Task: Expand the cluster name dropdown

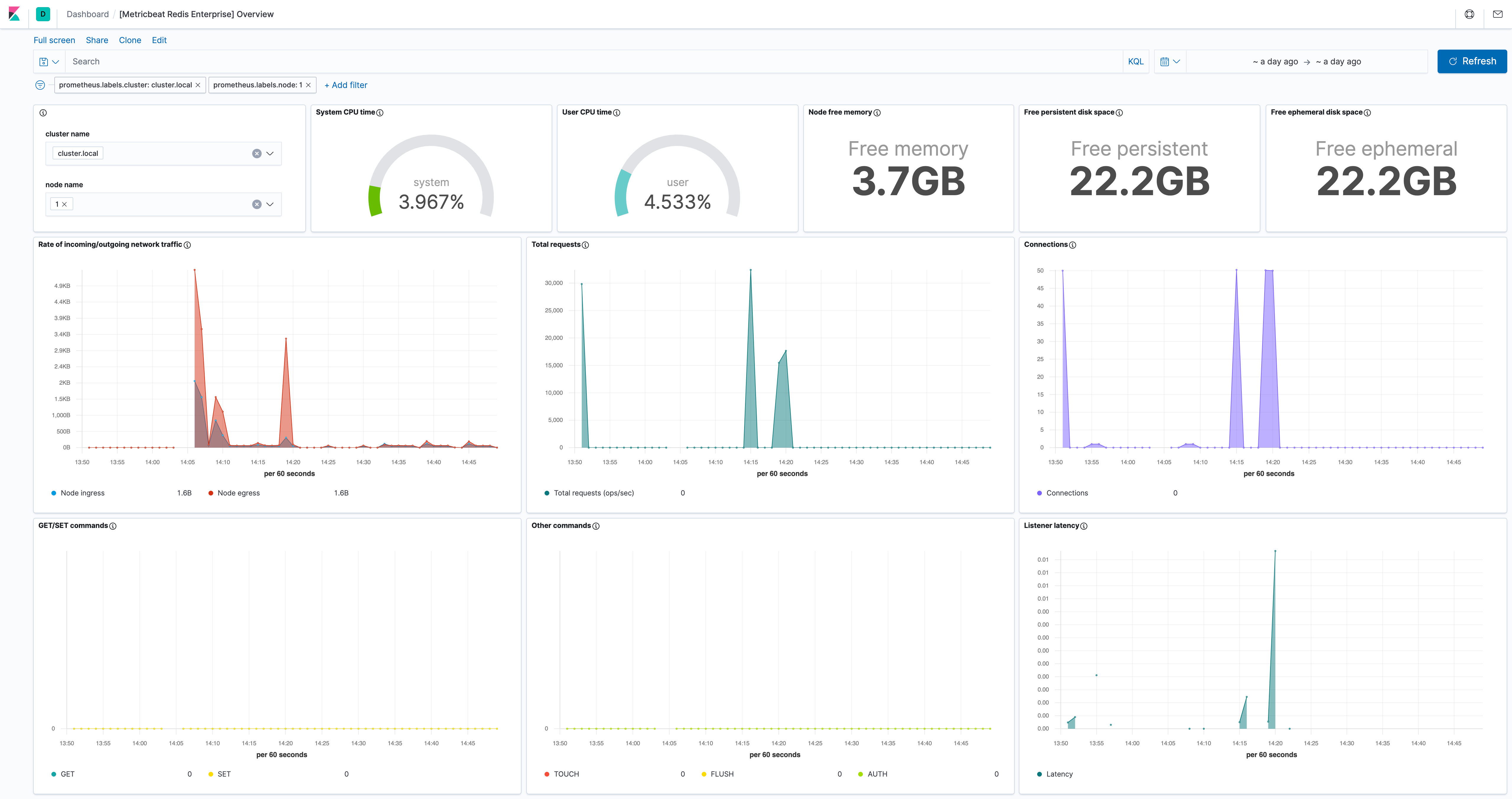Action: click(x=270, y=153)
